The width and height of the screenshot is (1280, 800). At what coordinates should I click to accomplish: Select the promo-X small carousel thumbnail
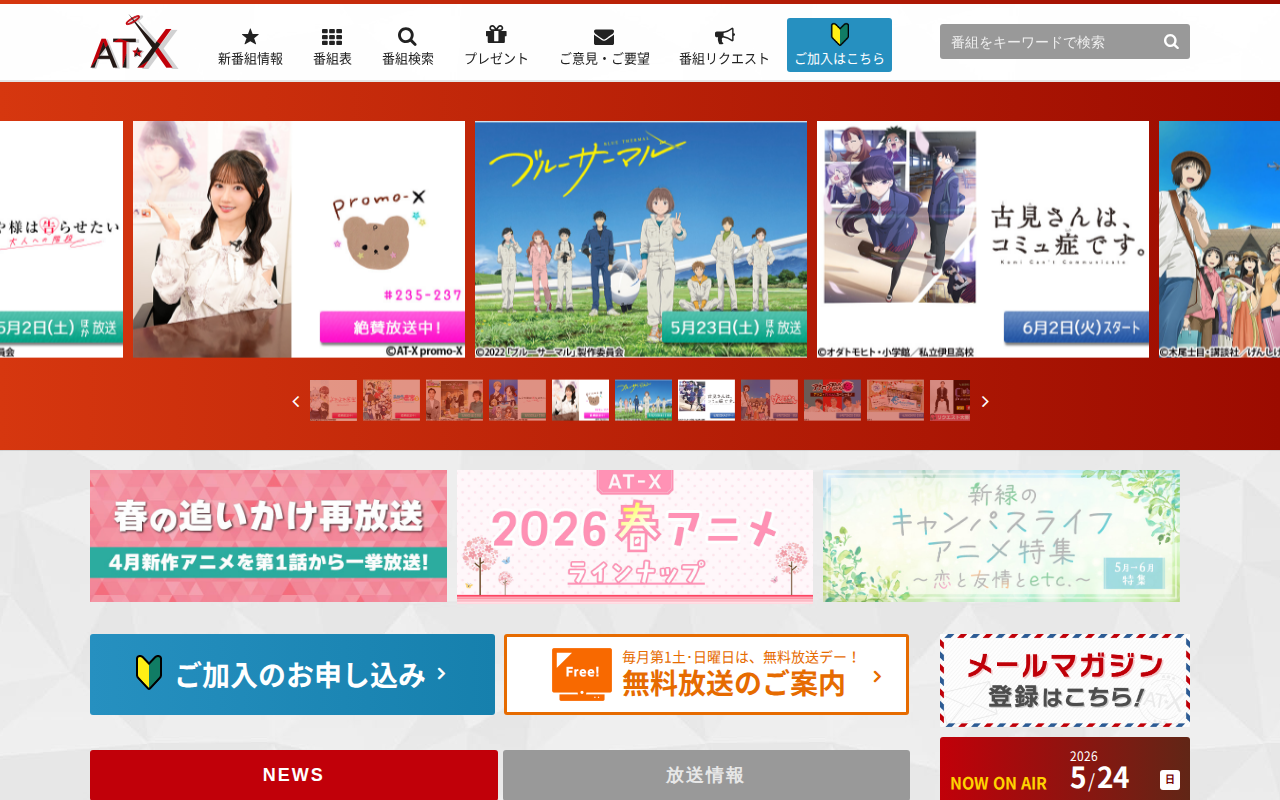tap(580, 400)
